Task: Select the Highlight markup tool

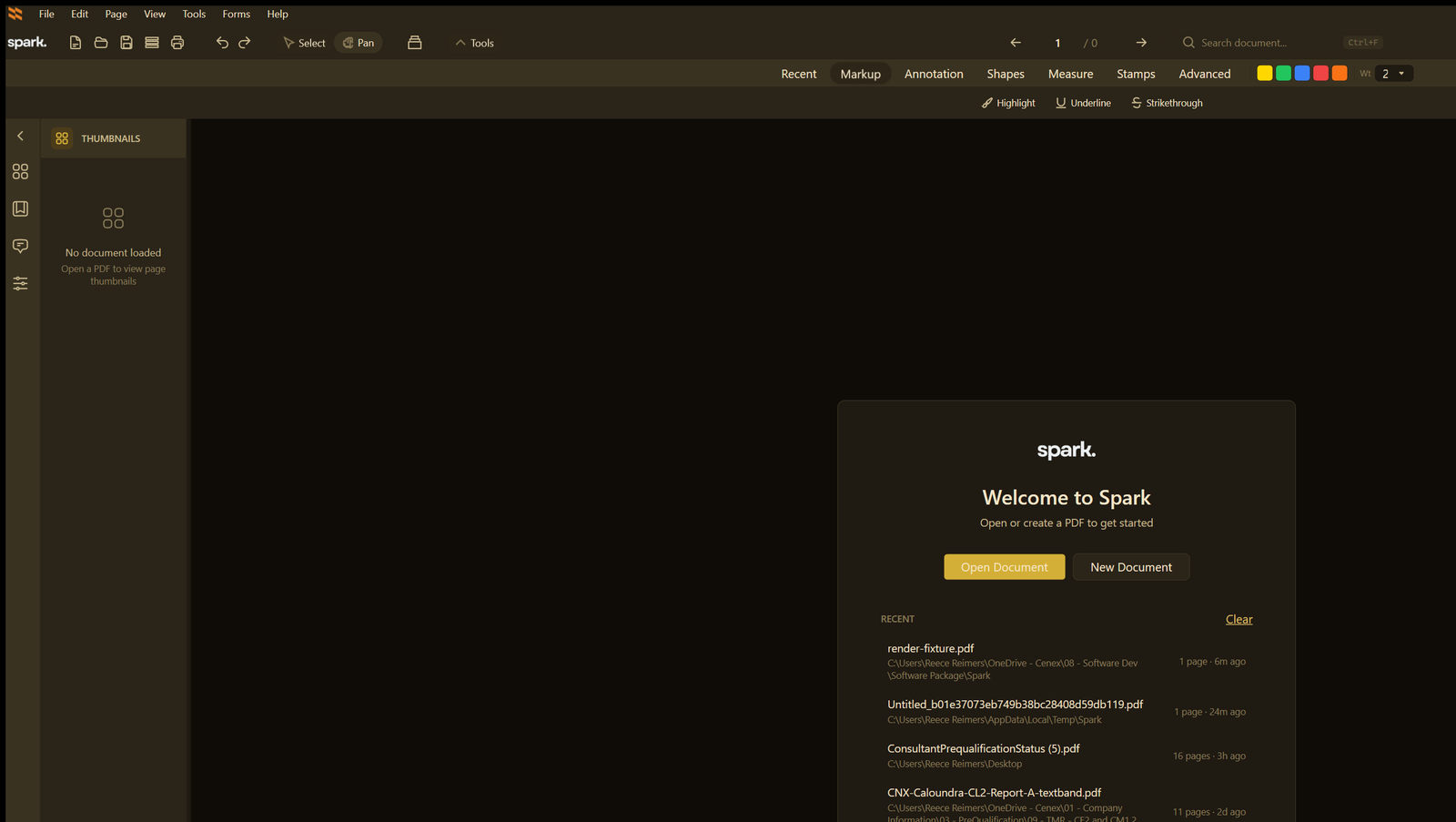Action: [x=1008, y=103]
